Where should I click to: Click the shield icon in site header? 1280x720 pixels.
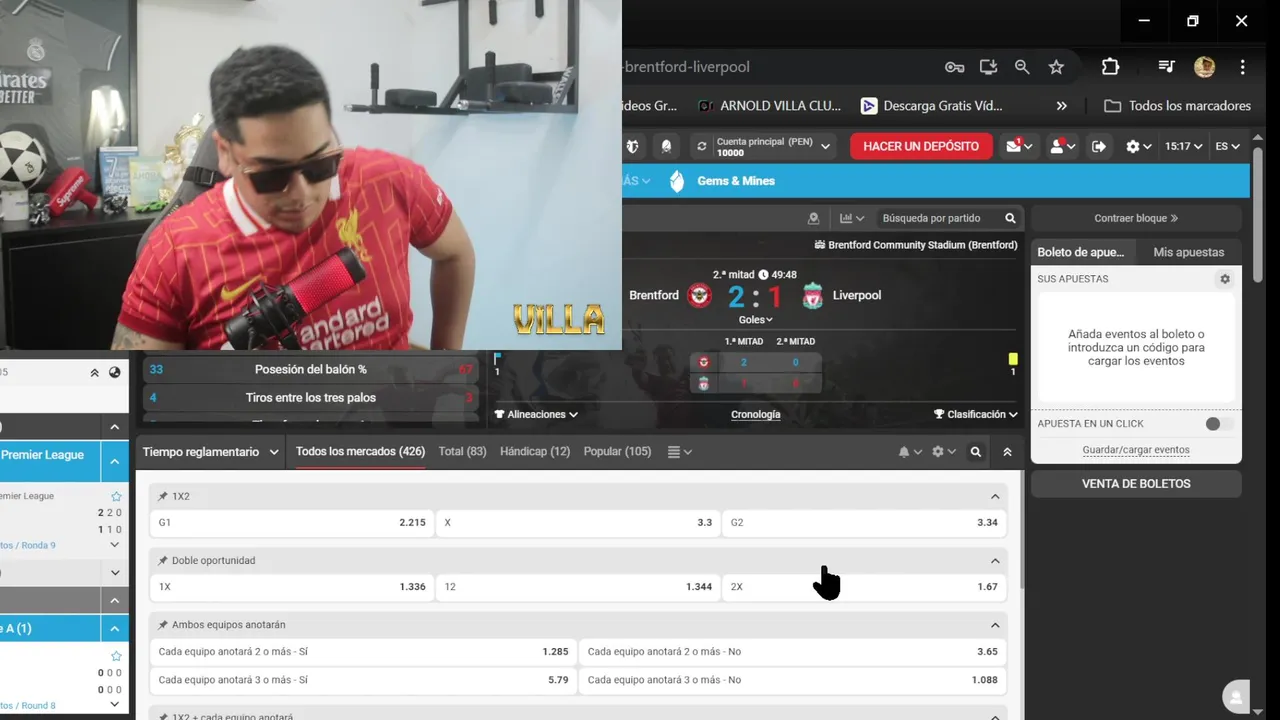[x=632, y=146]
